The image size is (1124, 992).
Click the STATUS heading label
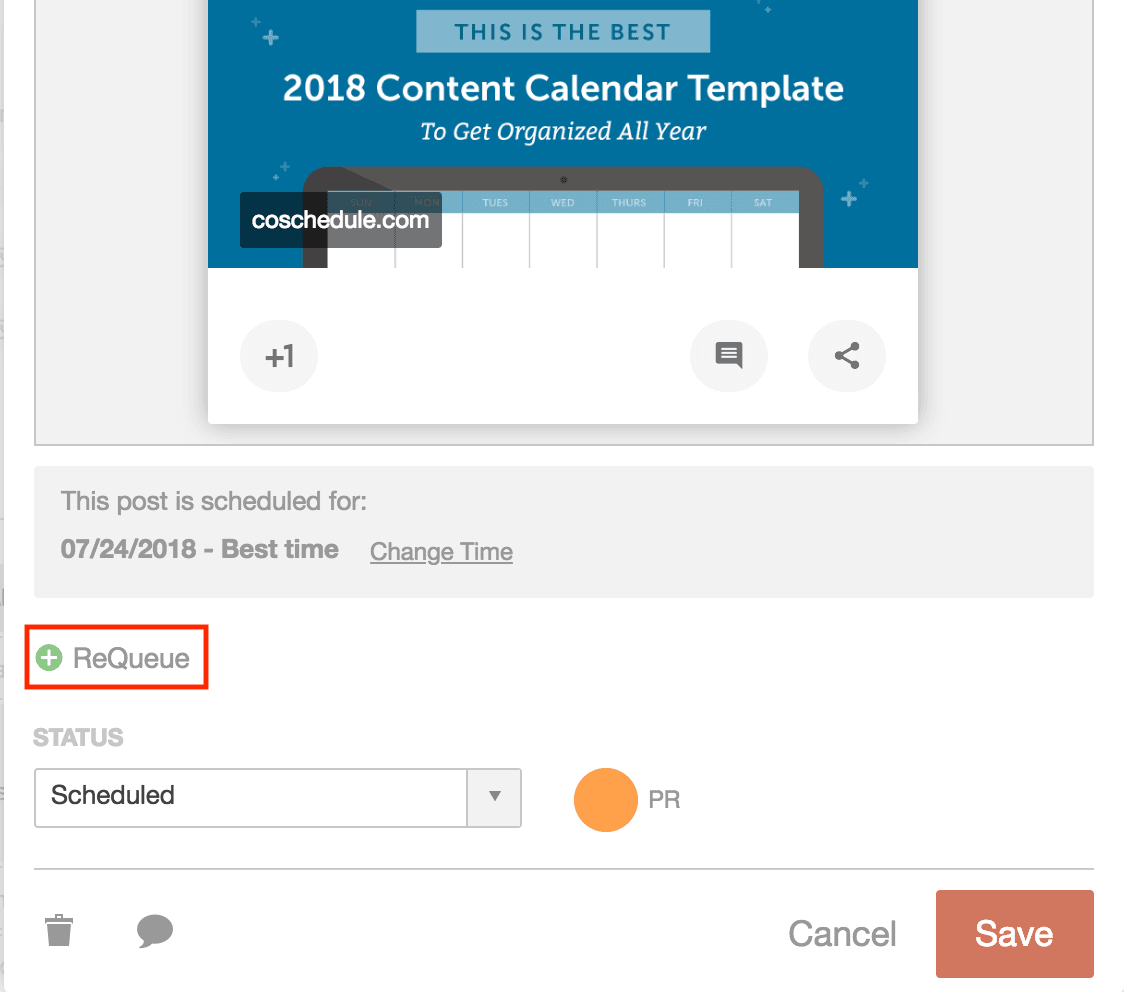(78, 737)
